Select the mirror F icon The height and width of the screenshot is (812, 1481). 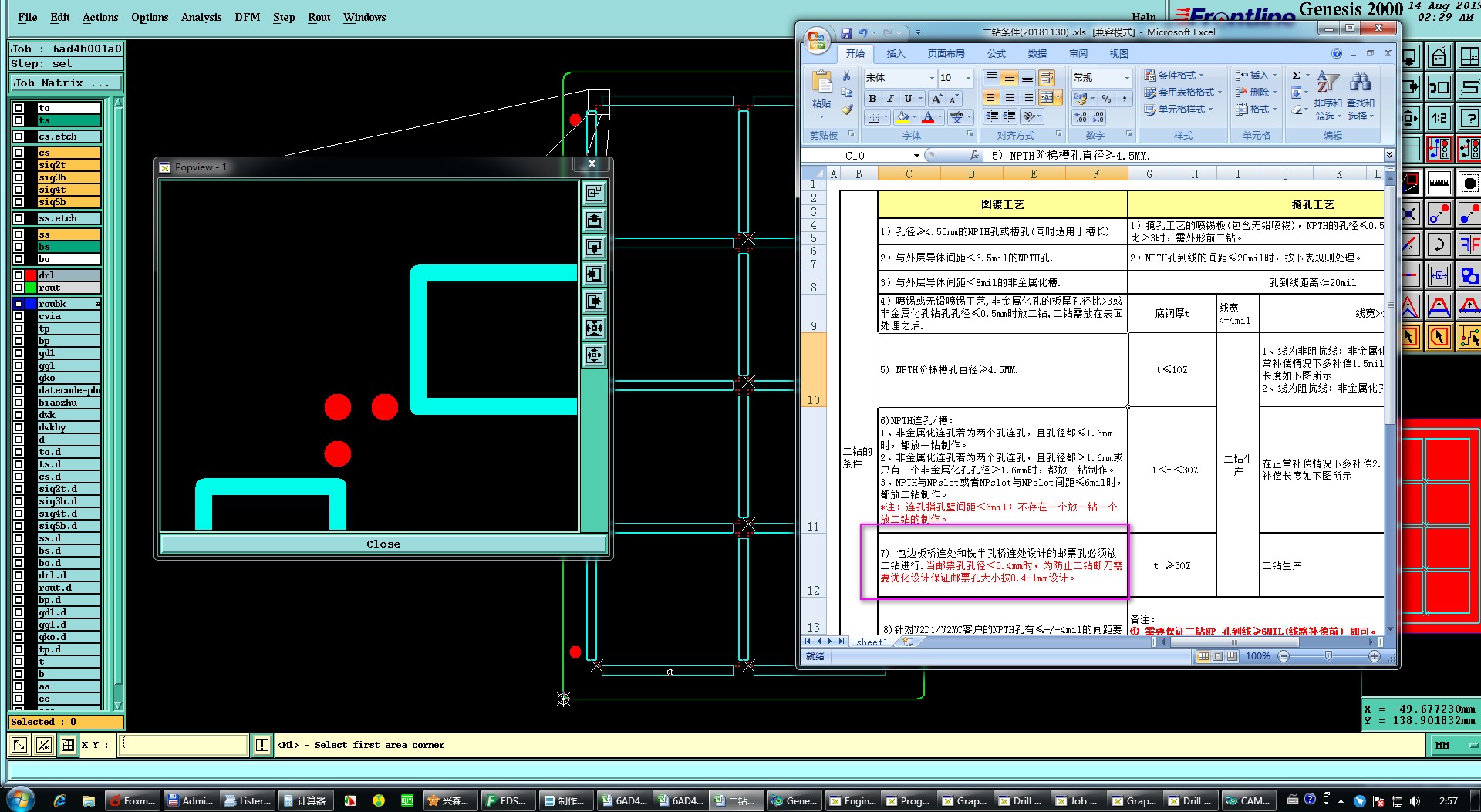pos(1469,245)
